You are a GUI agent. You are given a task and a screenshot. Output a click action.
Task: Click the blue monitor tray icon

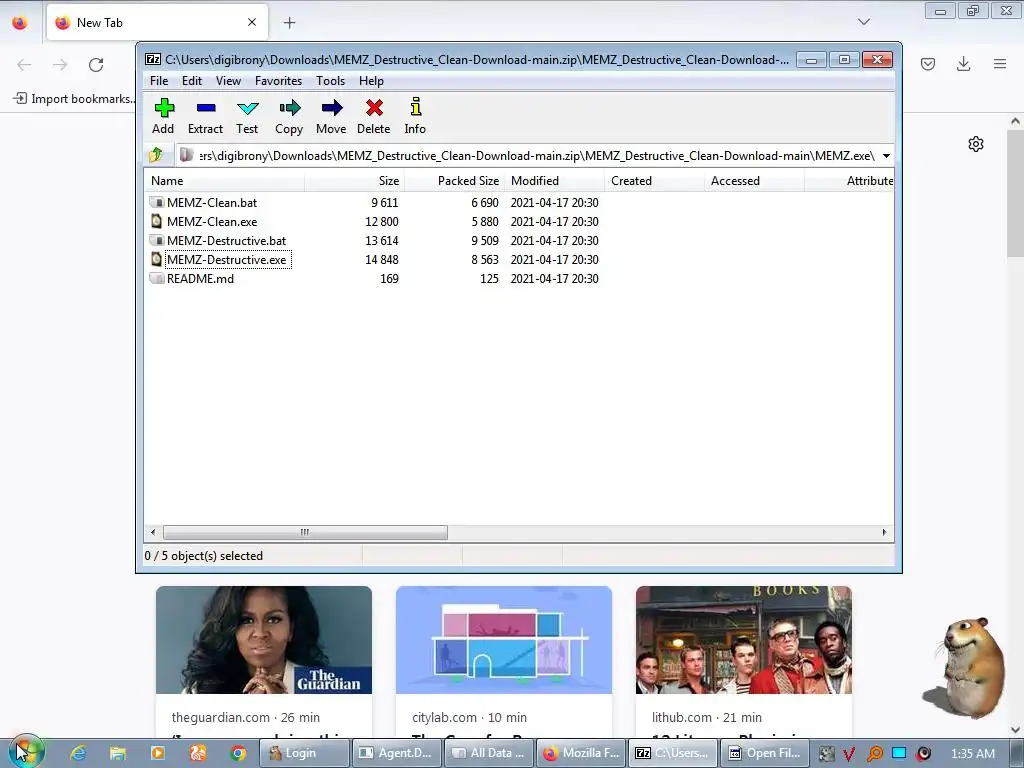[899, 753]
